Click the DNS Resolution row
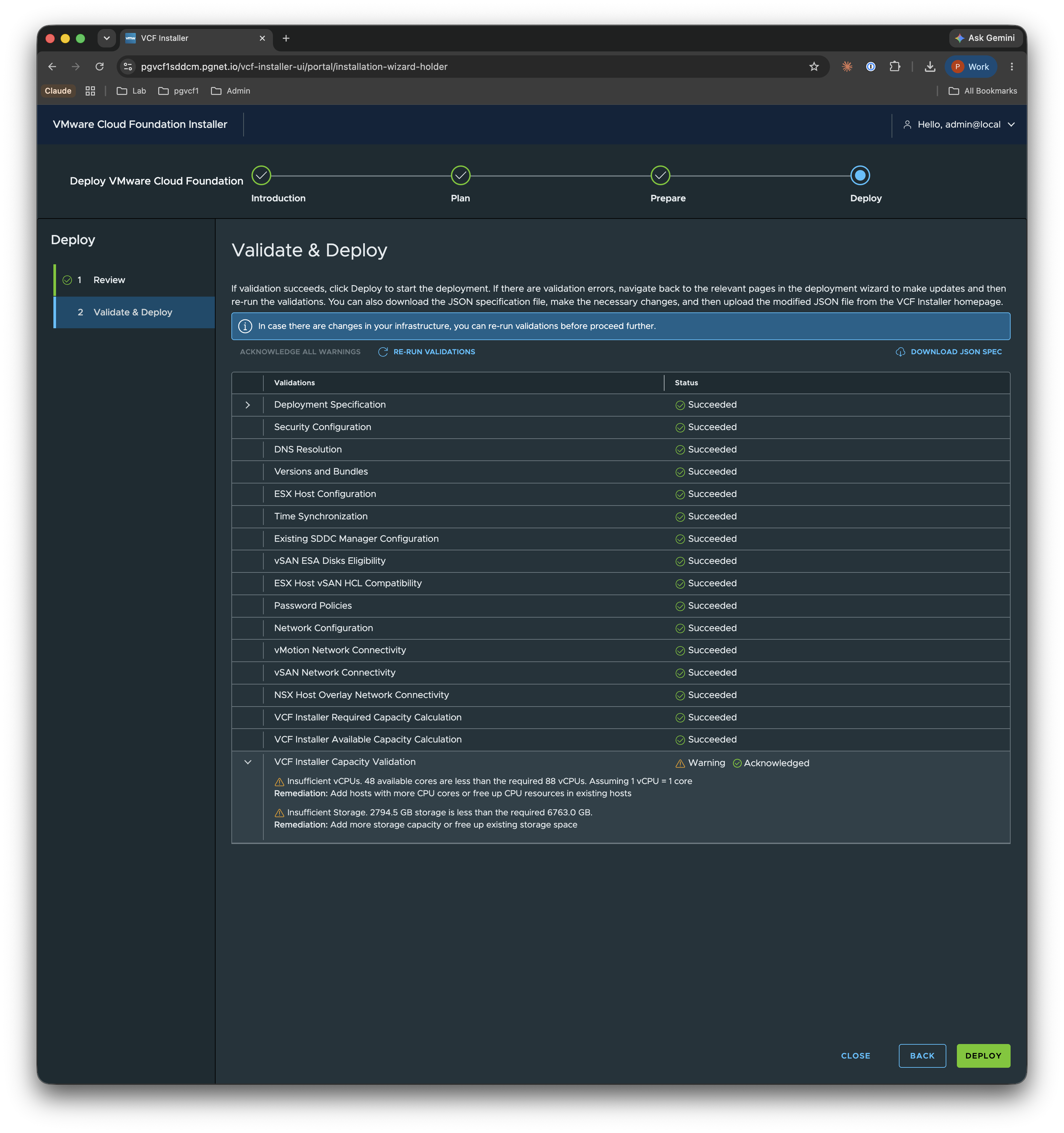 (x=621, y=450)
